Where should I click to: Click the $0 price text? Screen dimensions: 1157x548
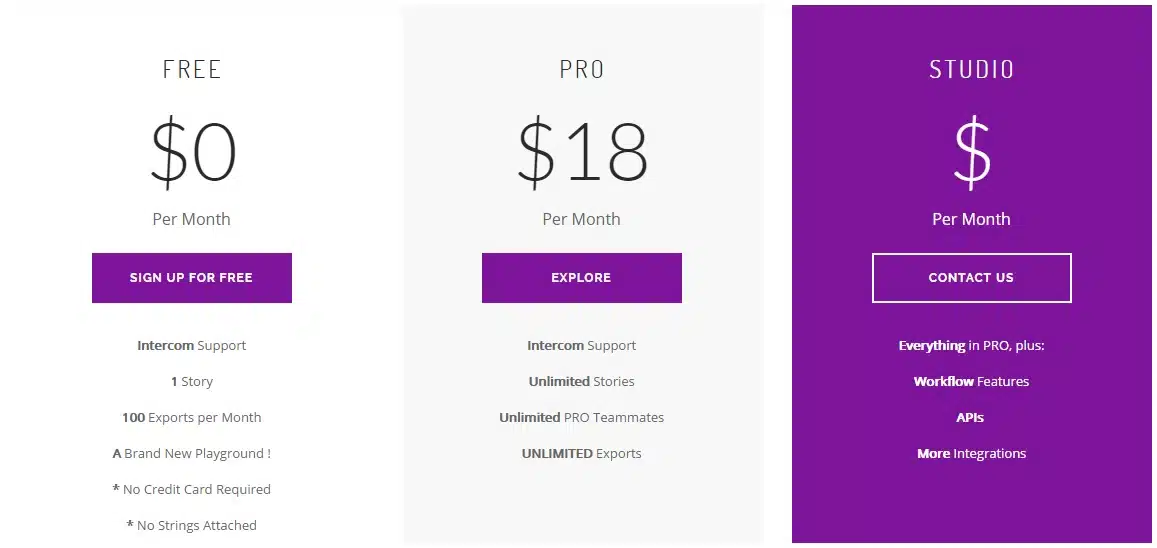[193, 154]
